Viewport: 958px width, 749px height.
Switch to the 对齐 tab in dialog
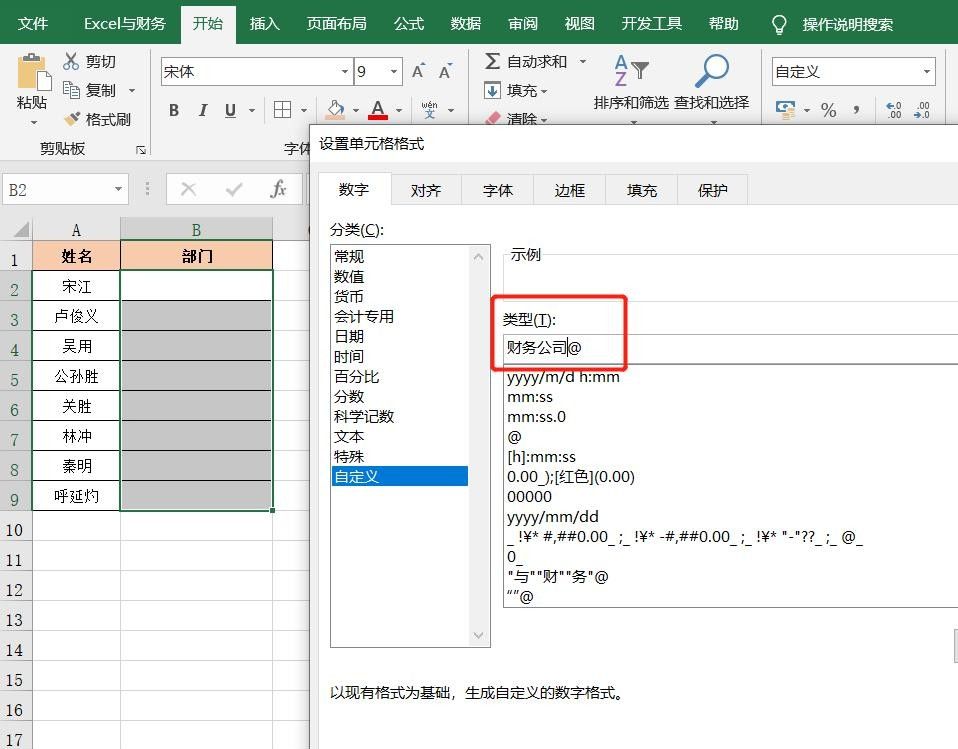click(426, 190)
